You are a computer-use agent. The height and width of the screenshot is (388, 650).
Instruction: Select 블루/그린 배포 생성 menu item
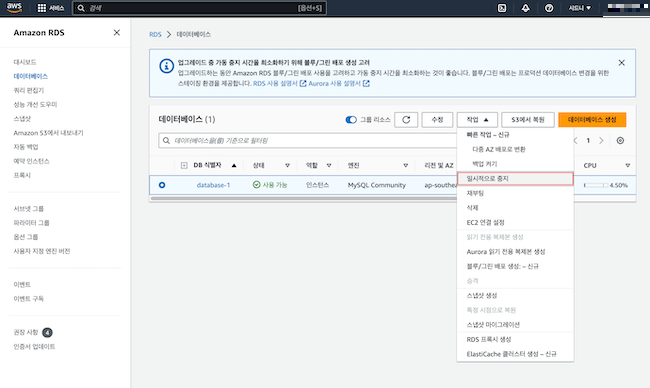(x=515, y=266)
